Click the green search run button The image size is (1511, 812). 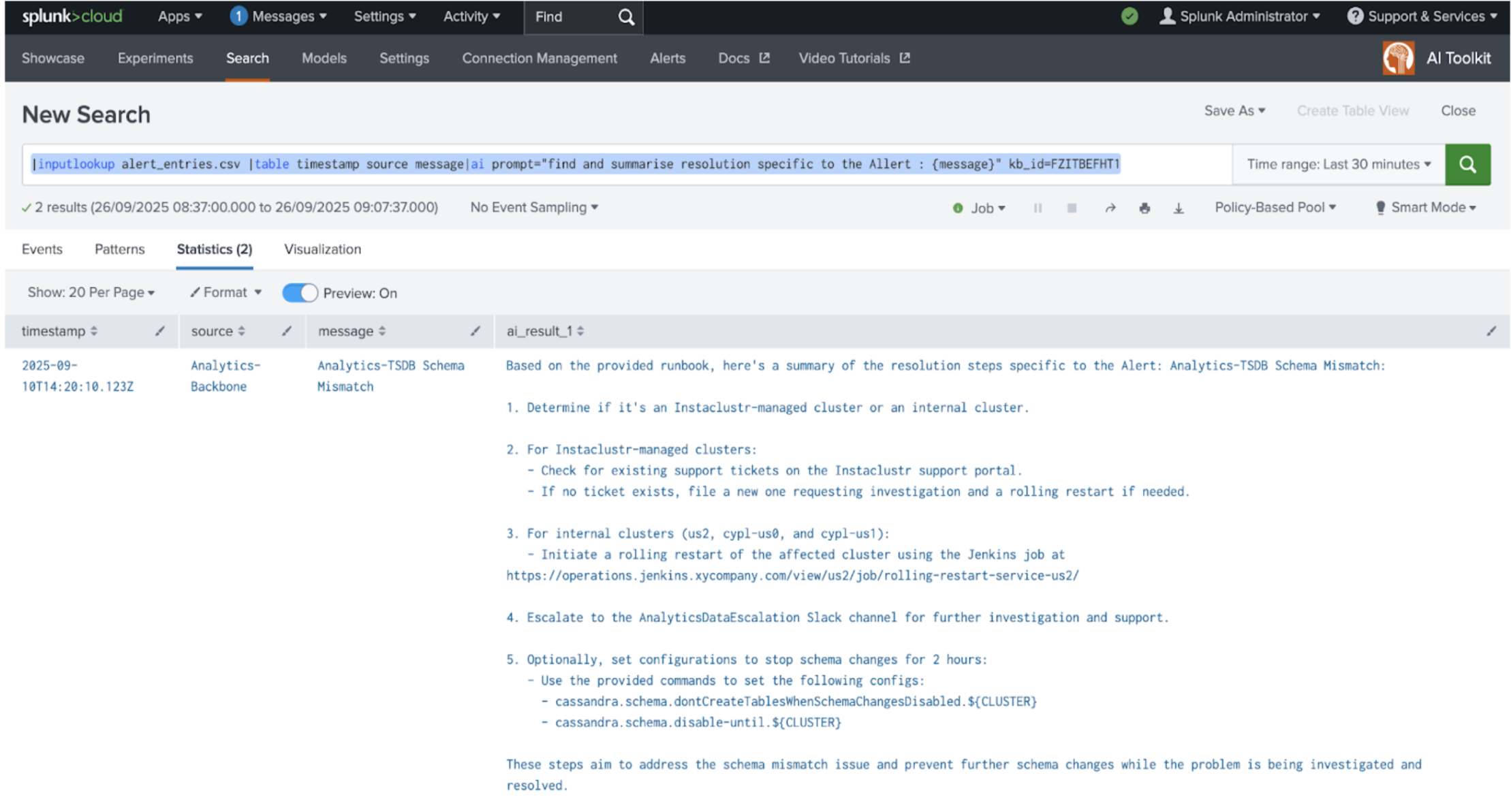(1467, 164)
